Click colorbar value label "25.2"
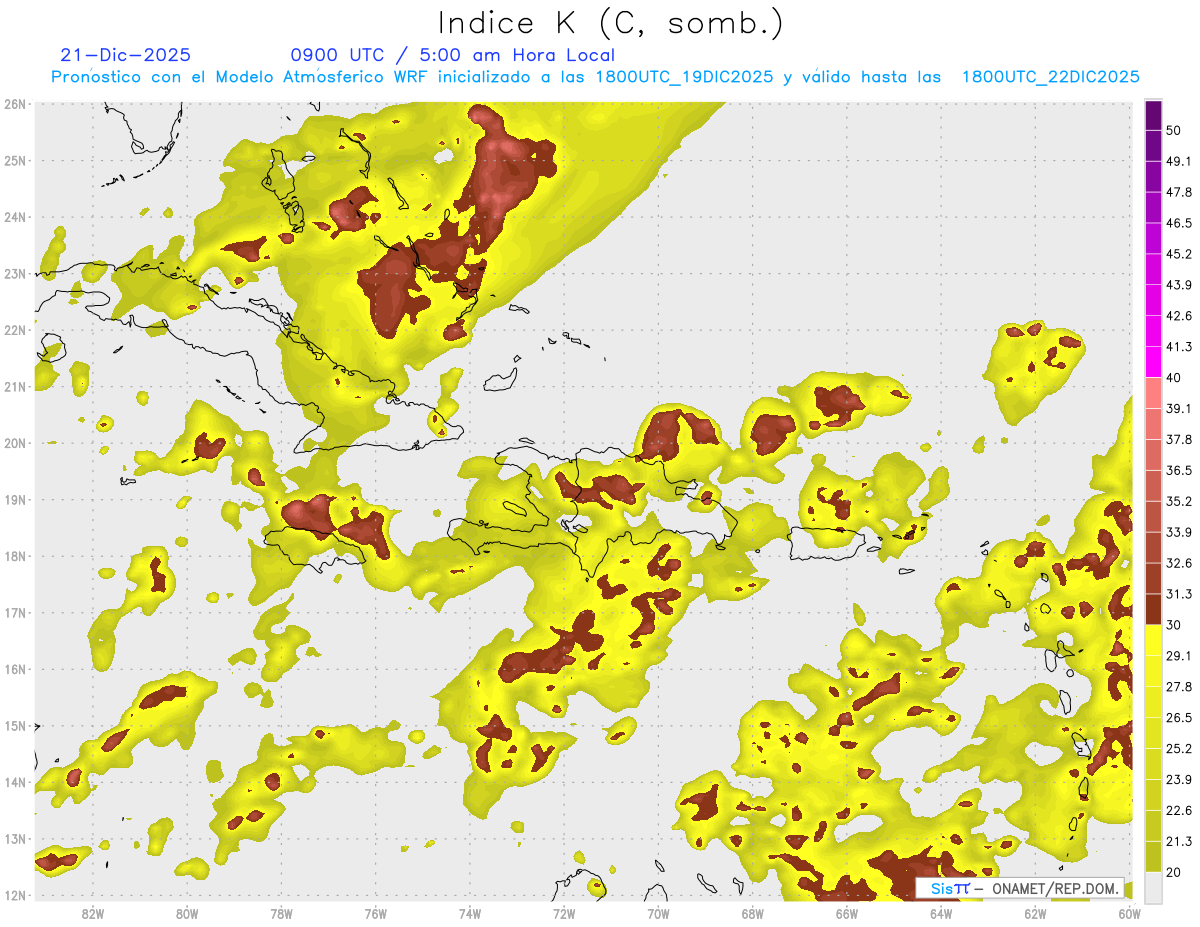This screenshot has width=1200, height=927. point(1179,749)
